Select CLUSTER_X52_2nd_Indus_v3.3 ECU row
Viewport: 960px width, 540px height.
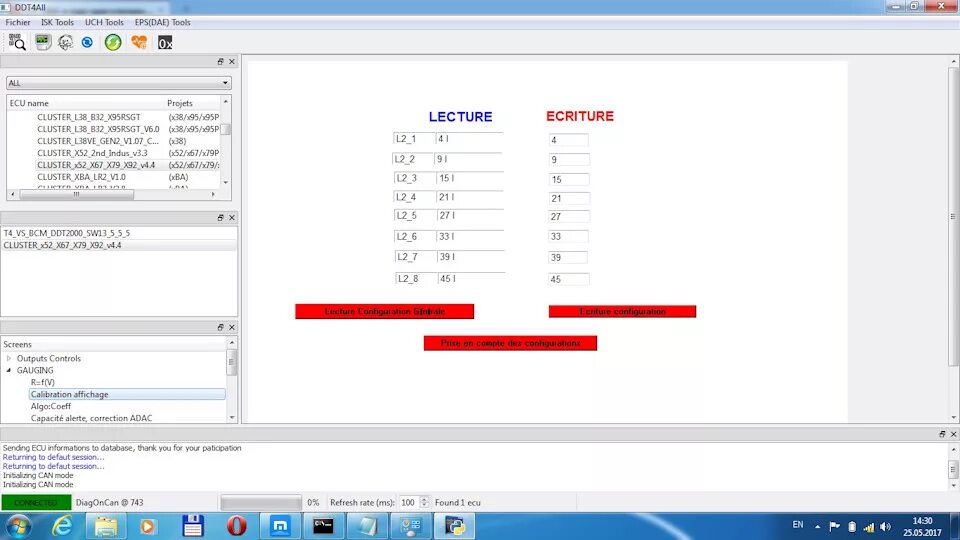tap(92, 153)
